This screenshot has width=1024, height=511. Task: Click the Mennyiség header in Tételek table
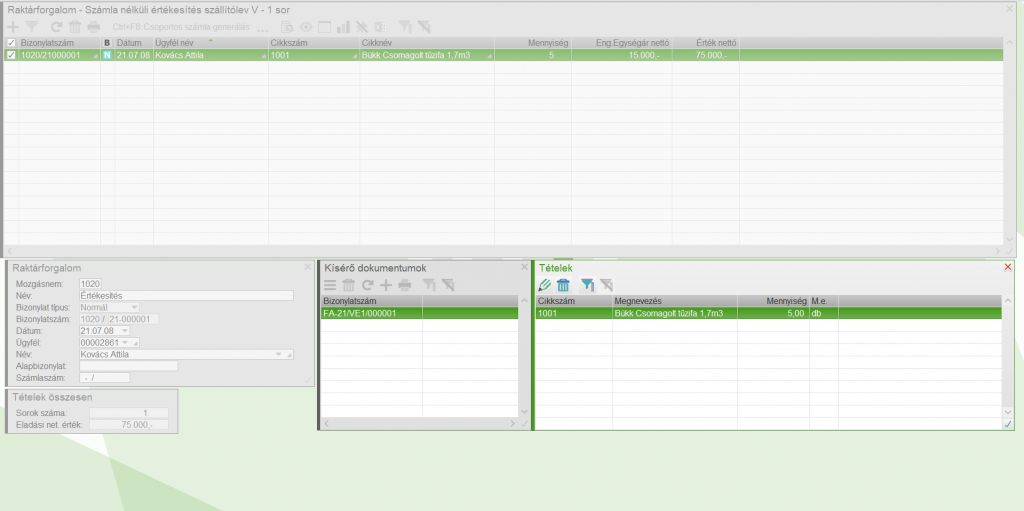(772, 300)
